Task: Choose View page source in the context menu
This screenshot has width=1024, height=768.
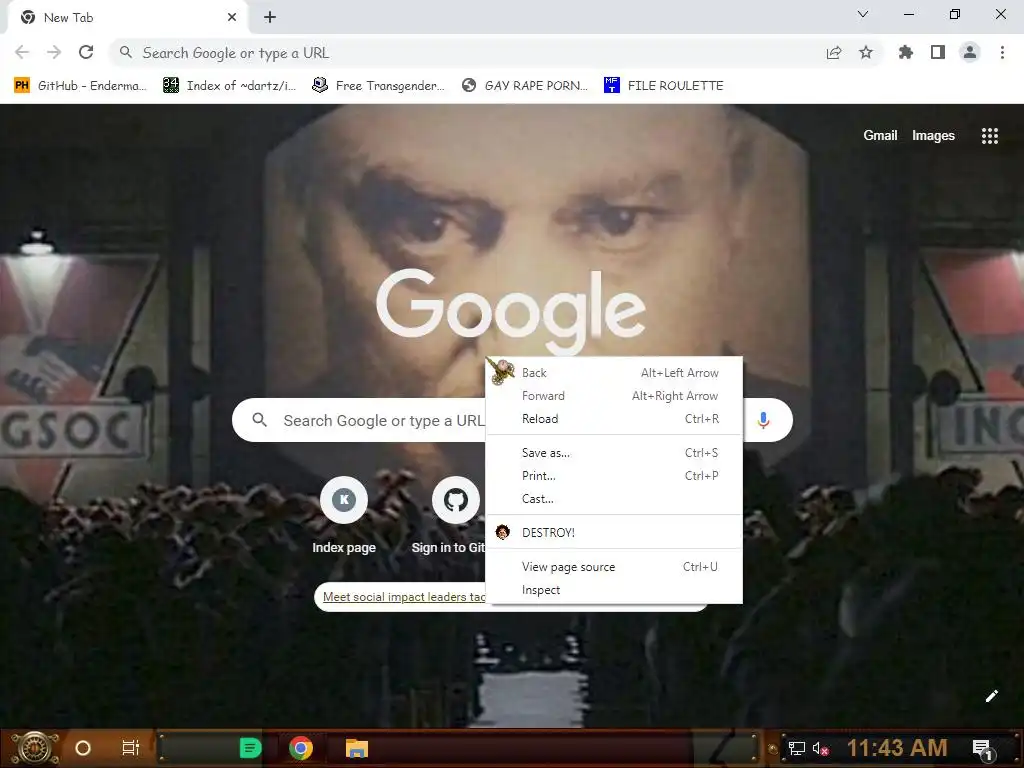Action: [614, 567]
